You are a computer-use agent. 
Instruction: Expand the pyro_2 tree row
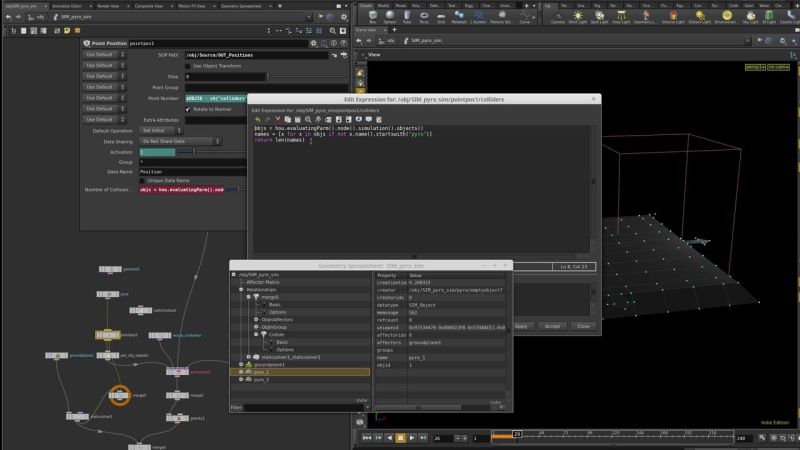[241, 380]
